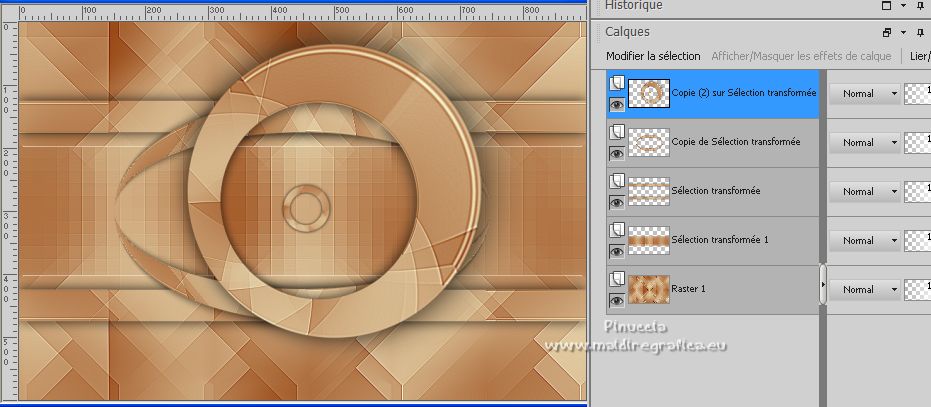The height and width of the screenshot is (407, 931).
Task: Click raster type icon of Copie (2) layer
Action: (617, 82)
